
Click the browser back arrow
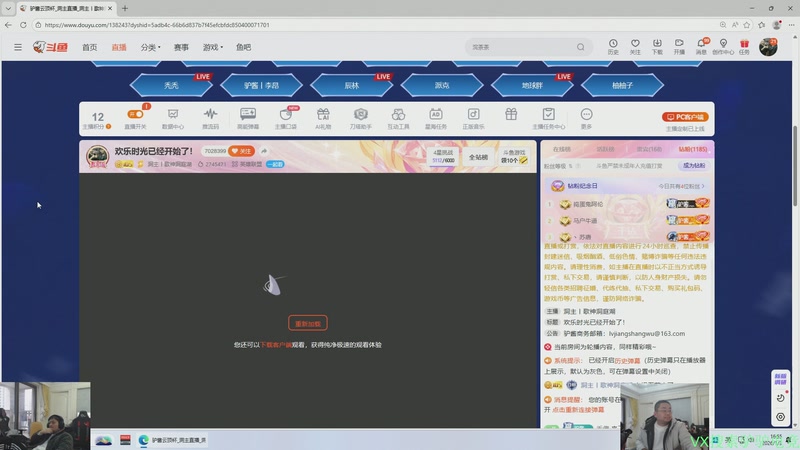8,24
